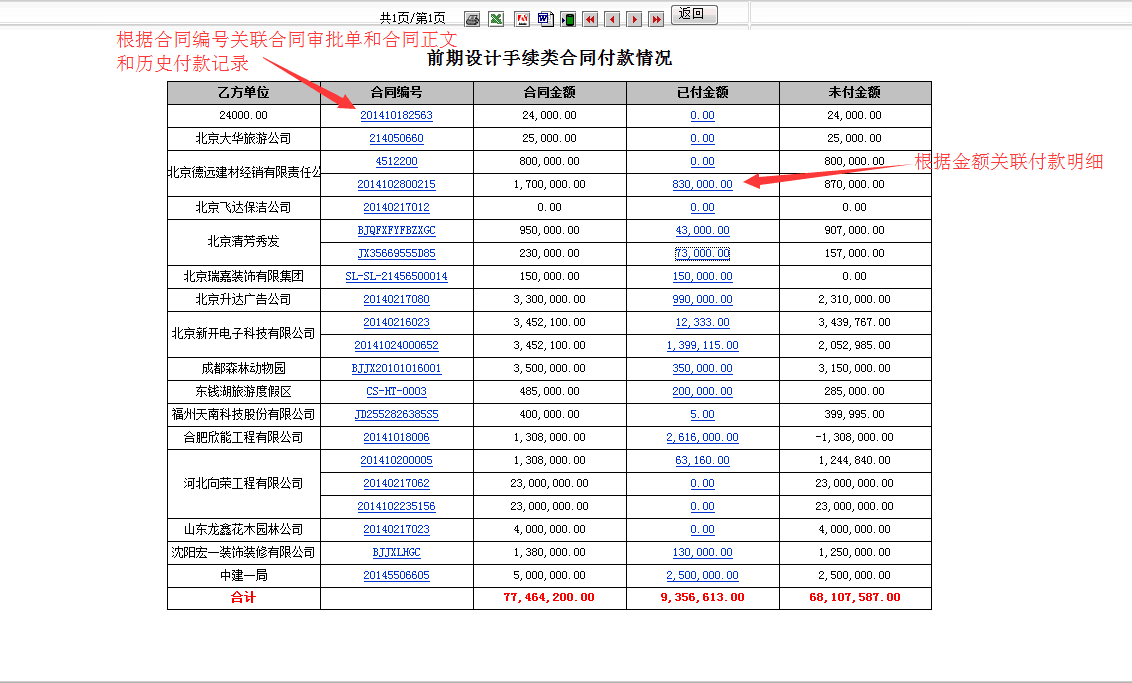
Task: Go to previous page arrow icon
Action: (x=612, y=18)
